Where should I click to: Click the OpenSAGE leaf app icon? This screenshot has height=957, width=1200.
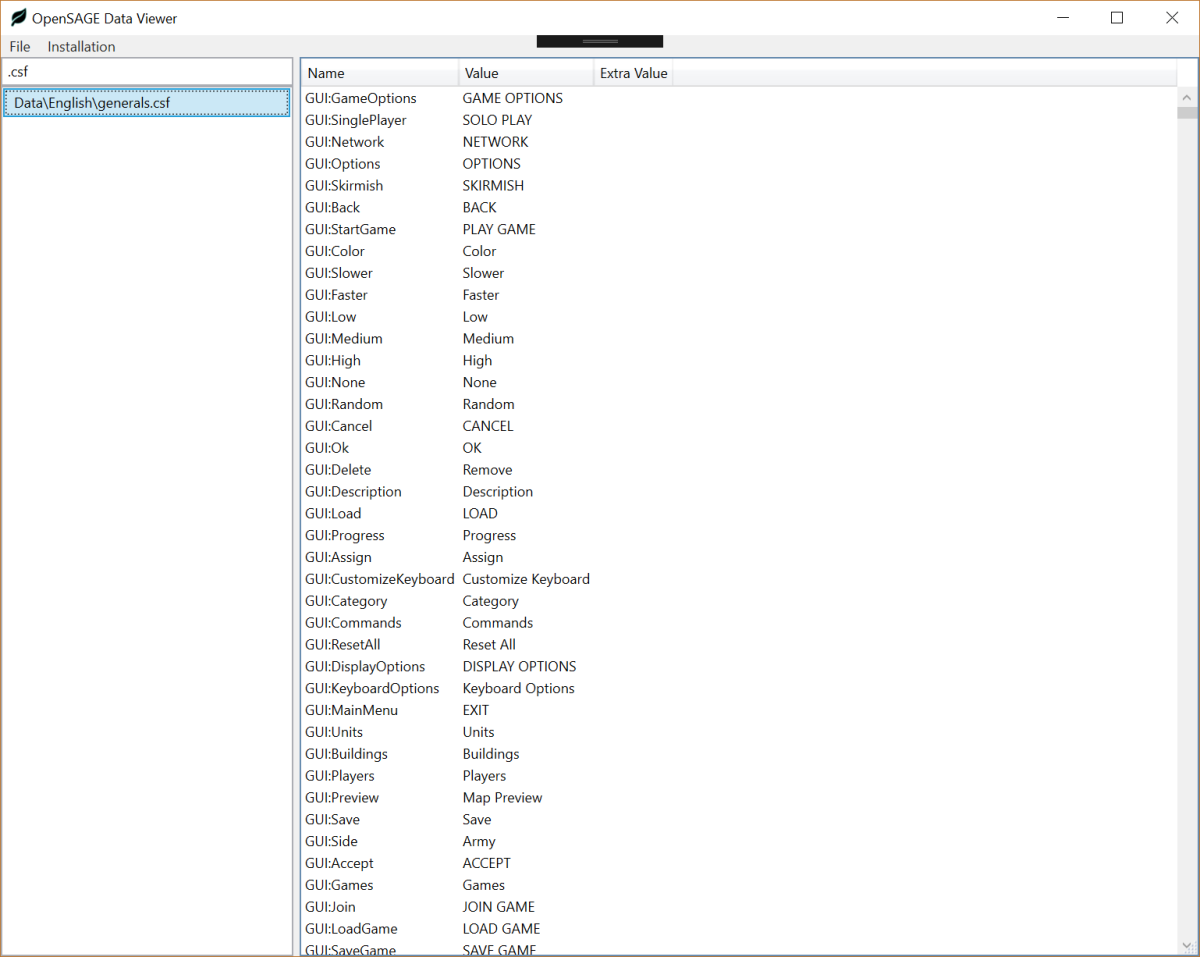(18, 18)
